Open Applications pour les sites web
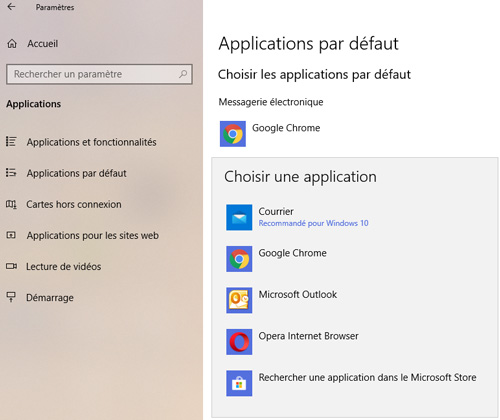The height and width of the screenshot is (420, 500). click(x=93, y=235)
